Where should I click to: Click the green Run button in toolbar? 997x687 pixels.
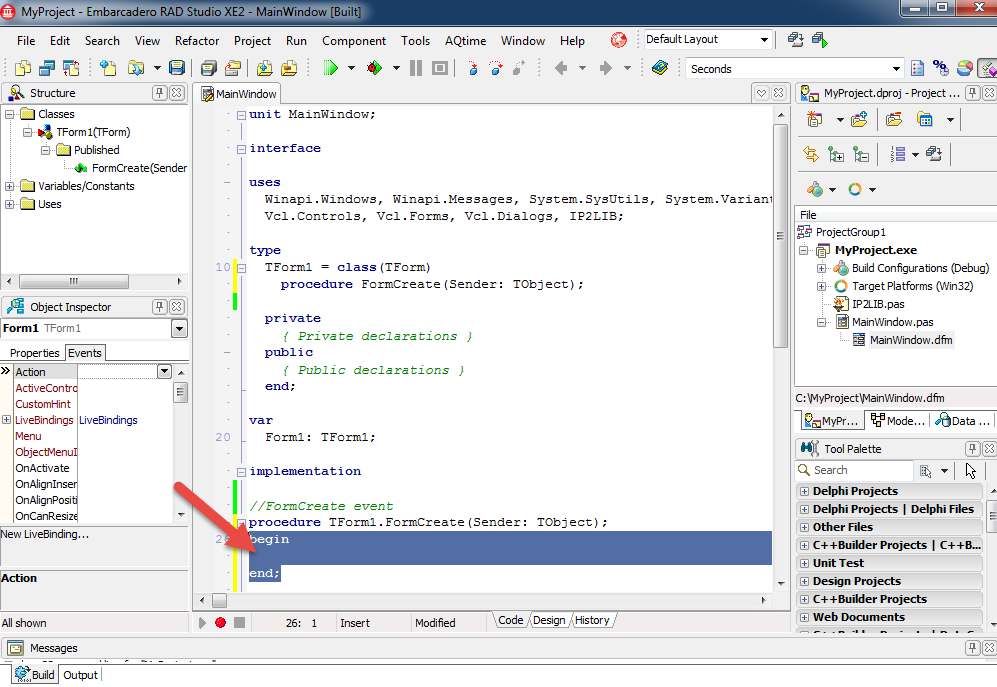click(331, 68)
